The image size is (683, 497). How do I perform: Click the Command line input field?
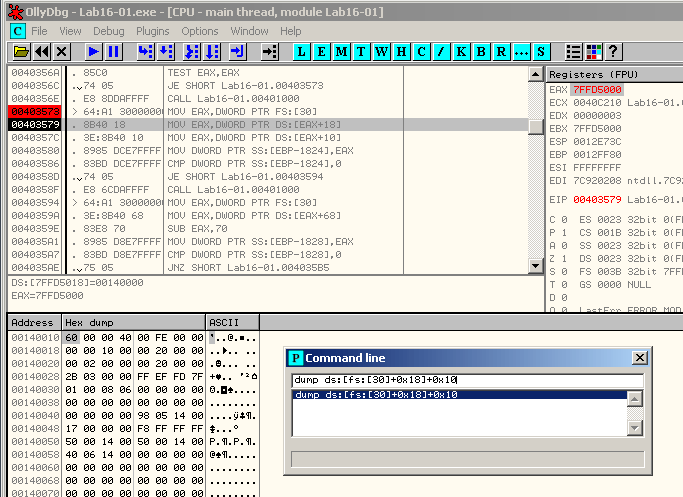[458, 380]
